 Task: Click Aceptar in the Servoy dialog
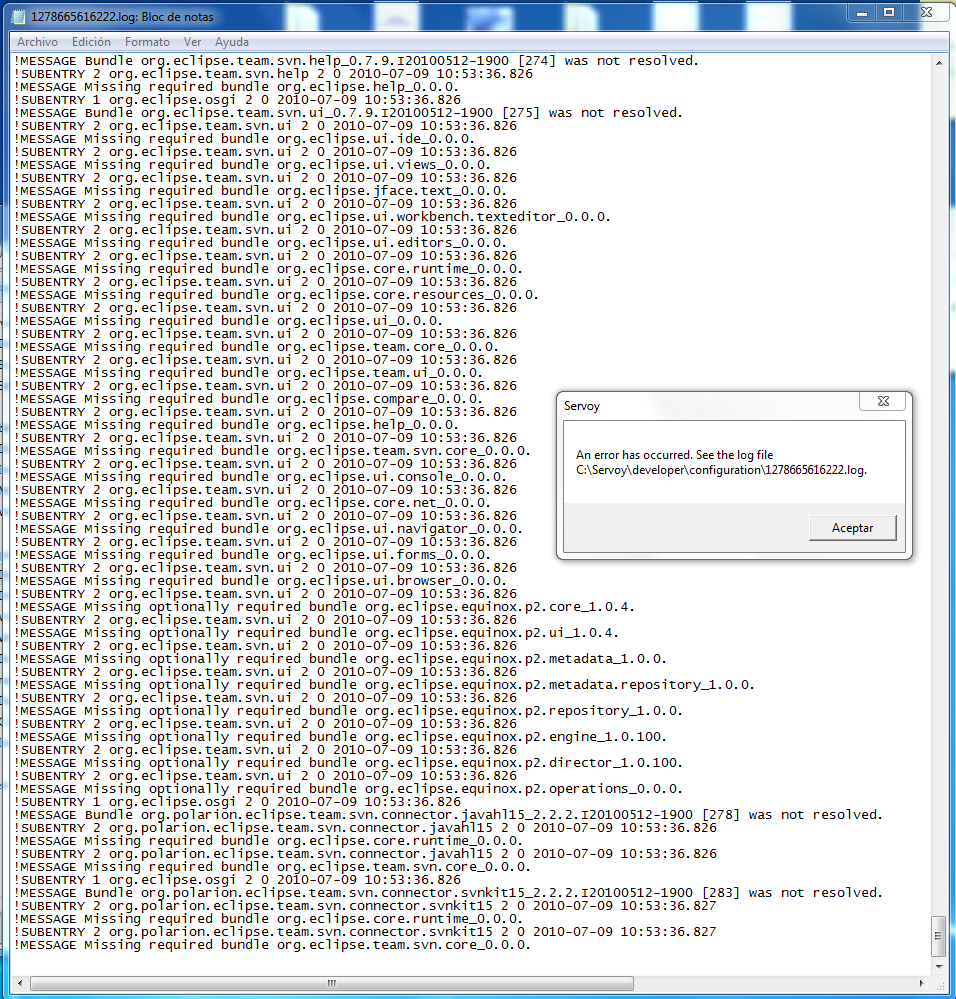[x=852, y=528]
